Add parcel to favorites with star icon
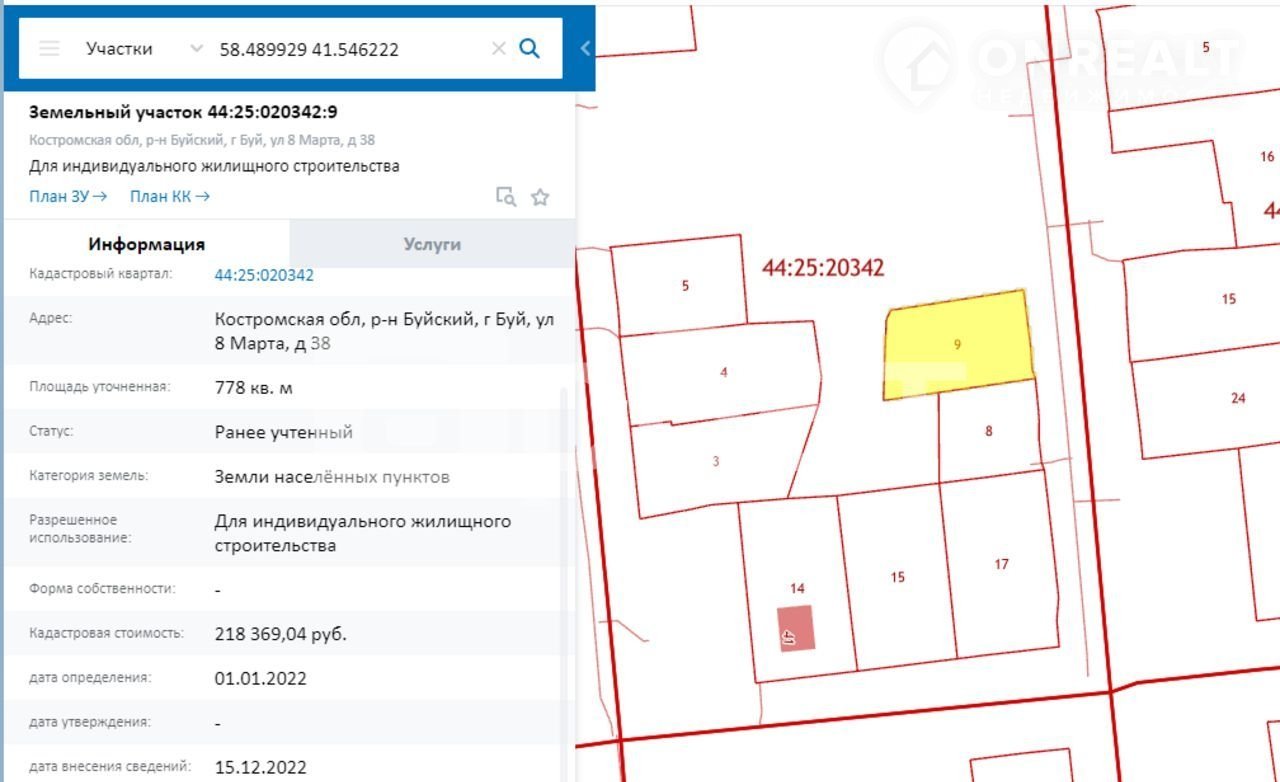The image size is (1280, 782). pyautogui.click(x=540, y=197)
